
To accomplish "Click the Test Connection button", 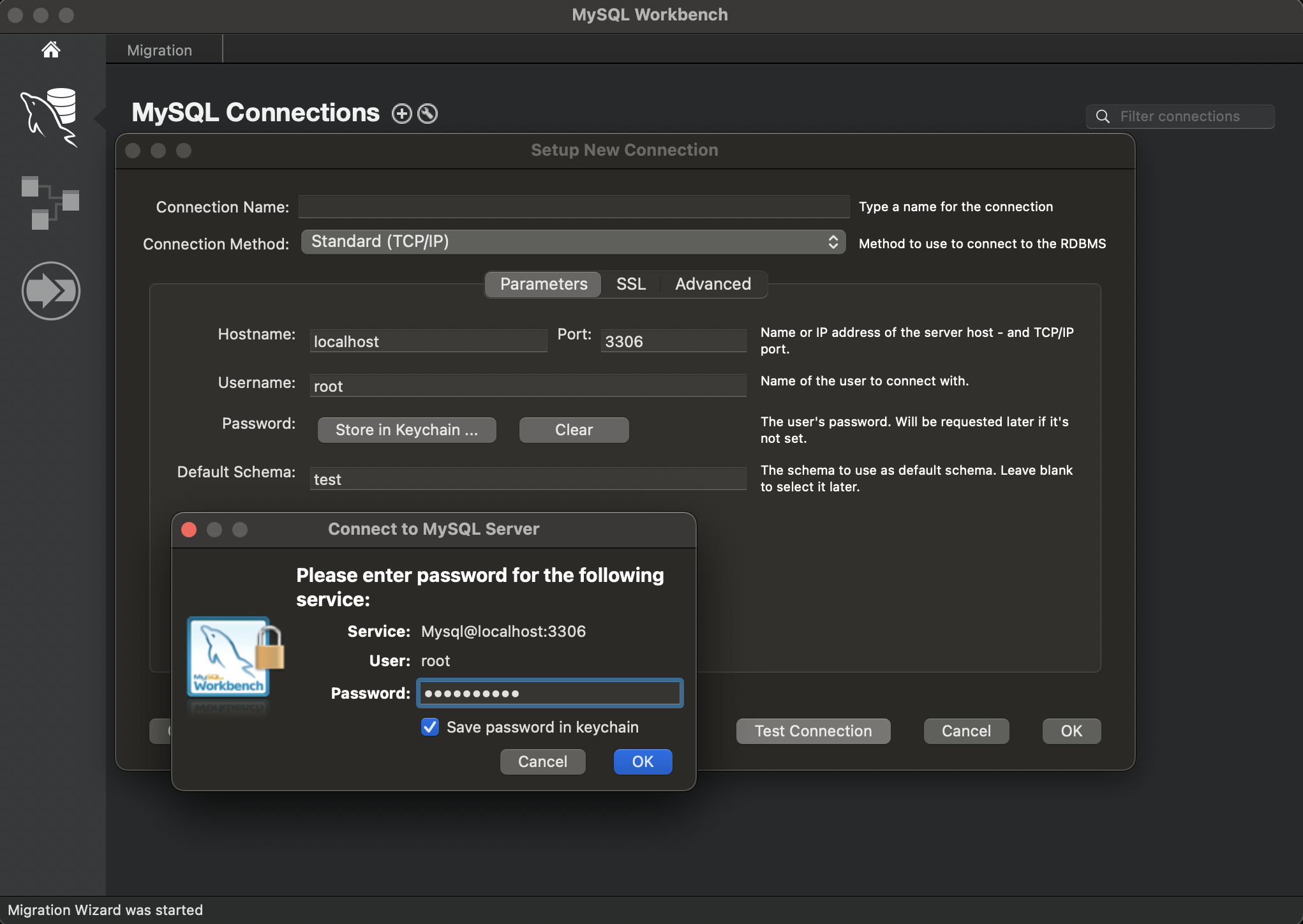I will tap(813, 730).
